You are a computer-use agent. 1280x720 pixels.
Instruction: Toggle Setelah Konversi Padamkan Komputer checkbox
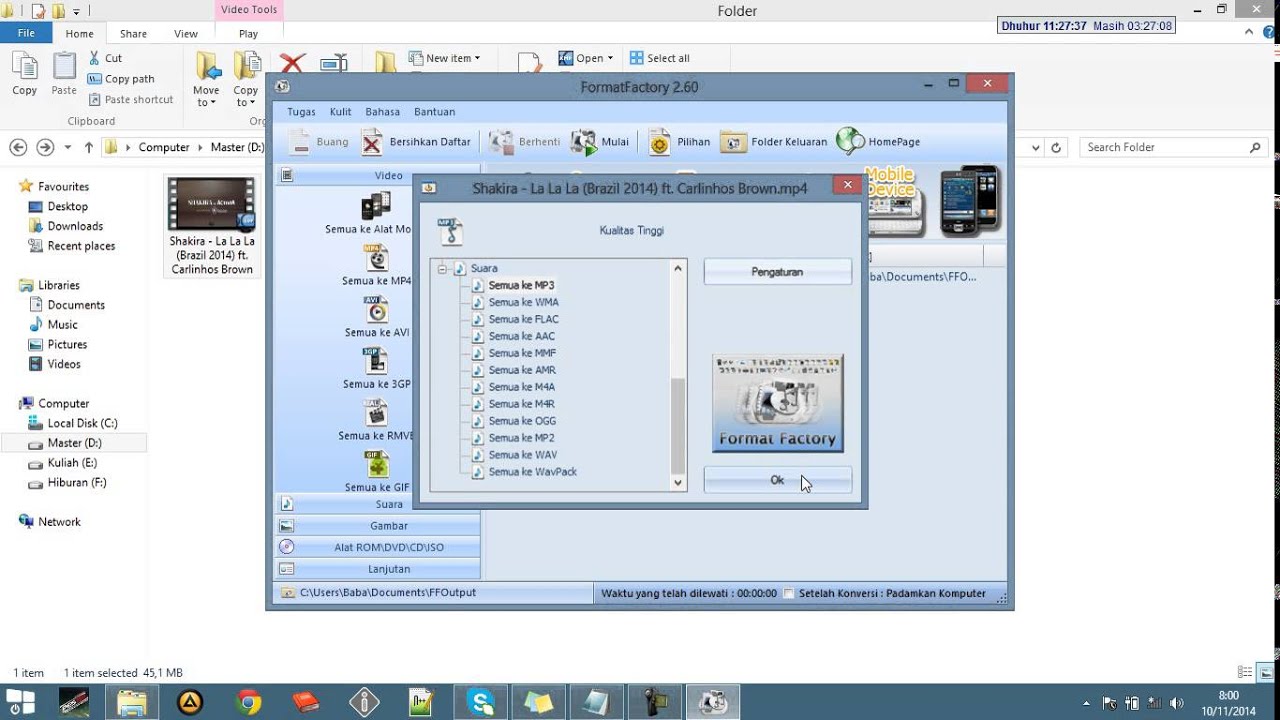coord(789,594)
